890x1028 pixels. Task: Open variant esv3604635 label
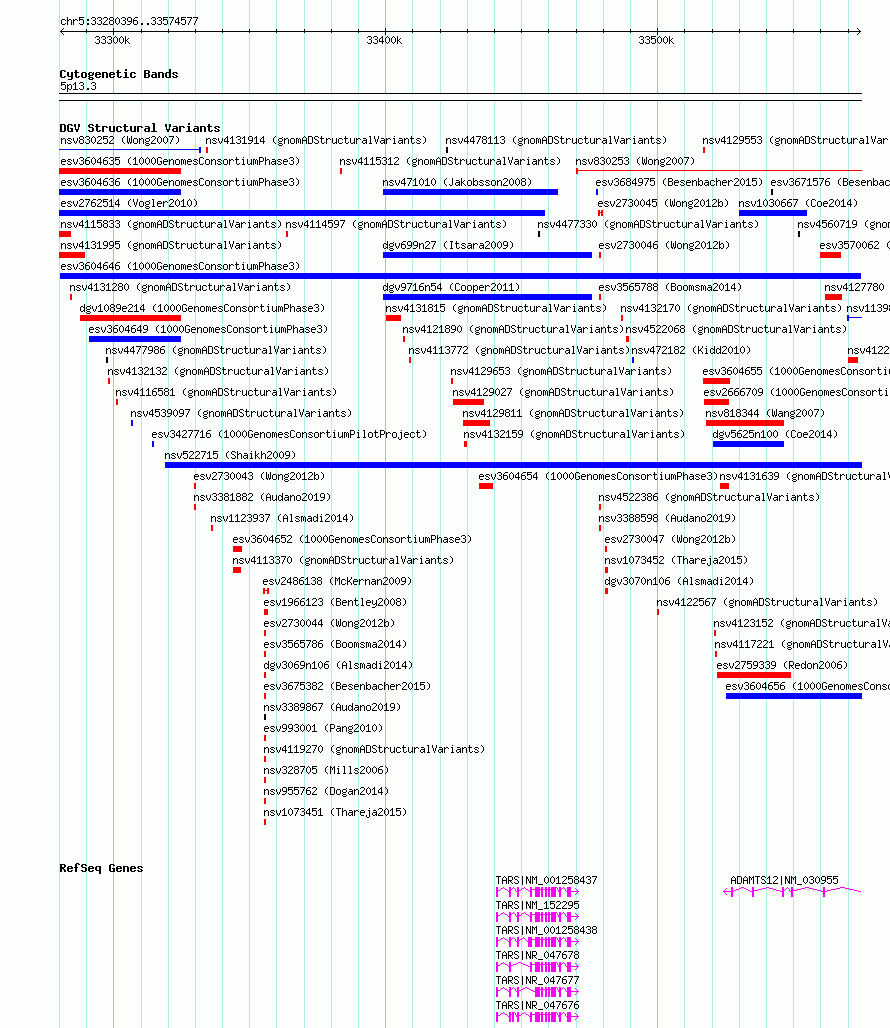[180, 161]
